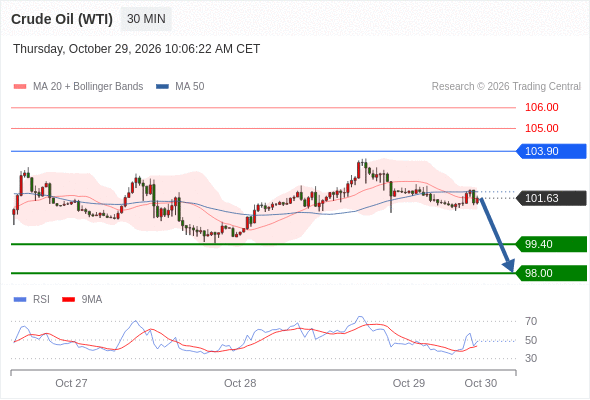Click the RSI 50 level label

click(531, 340)
